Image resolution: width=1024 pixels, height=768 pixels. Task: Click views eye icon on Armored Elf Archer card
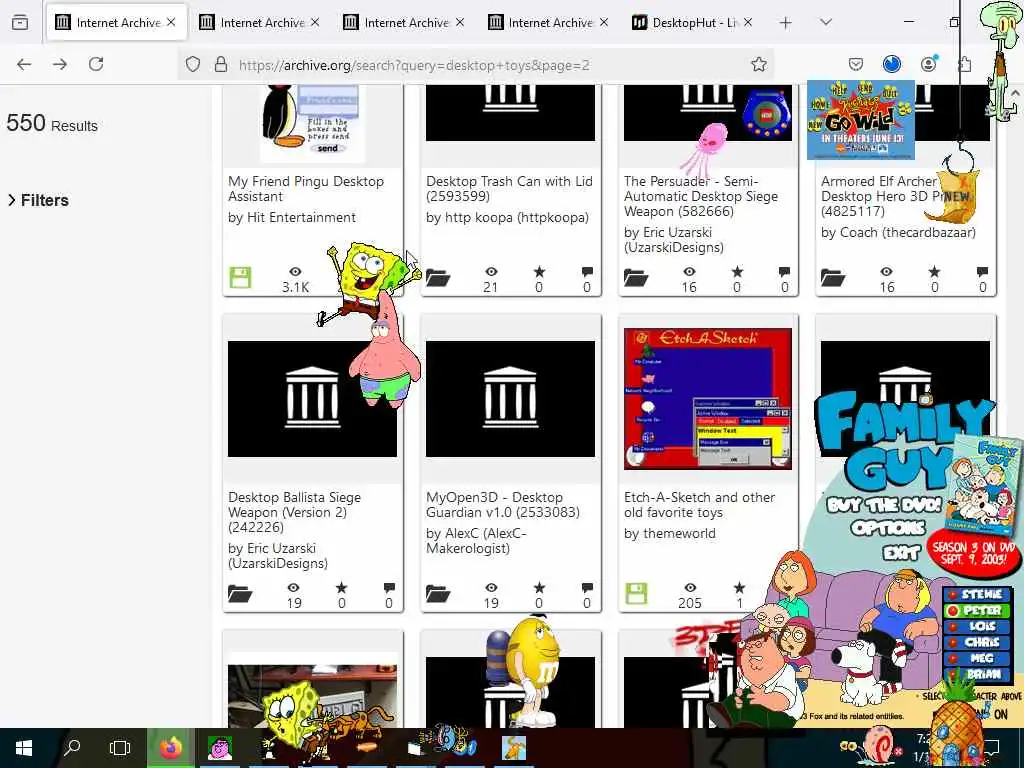(886, 272)
